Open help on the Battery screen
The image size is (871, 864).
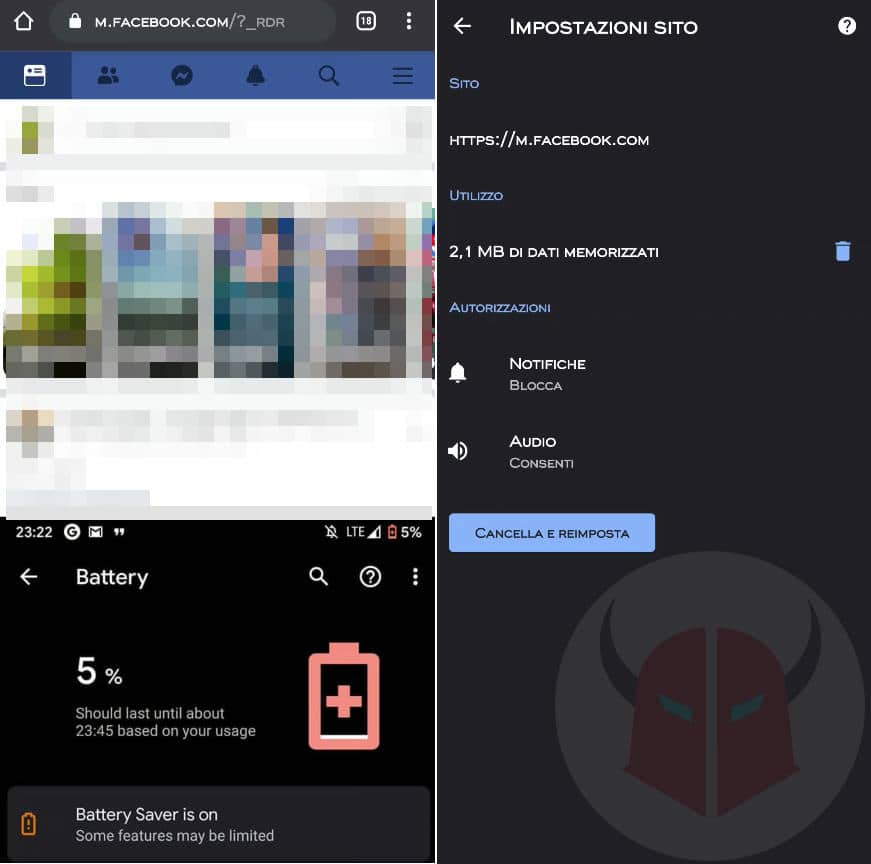point(371,577)
